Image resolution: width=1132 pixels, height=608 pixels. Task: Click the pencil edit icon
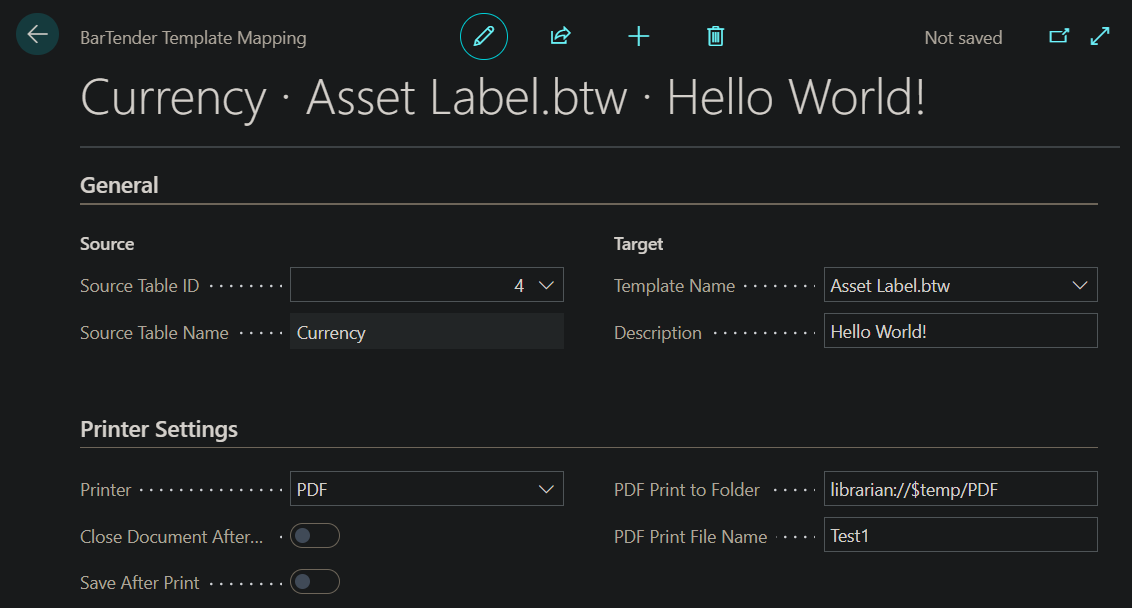[x=484, y=36]
